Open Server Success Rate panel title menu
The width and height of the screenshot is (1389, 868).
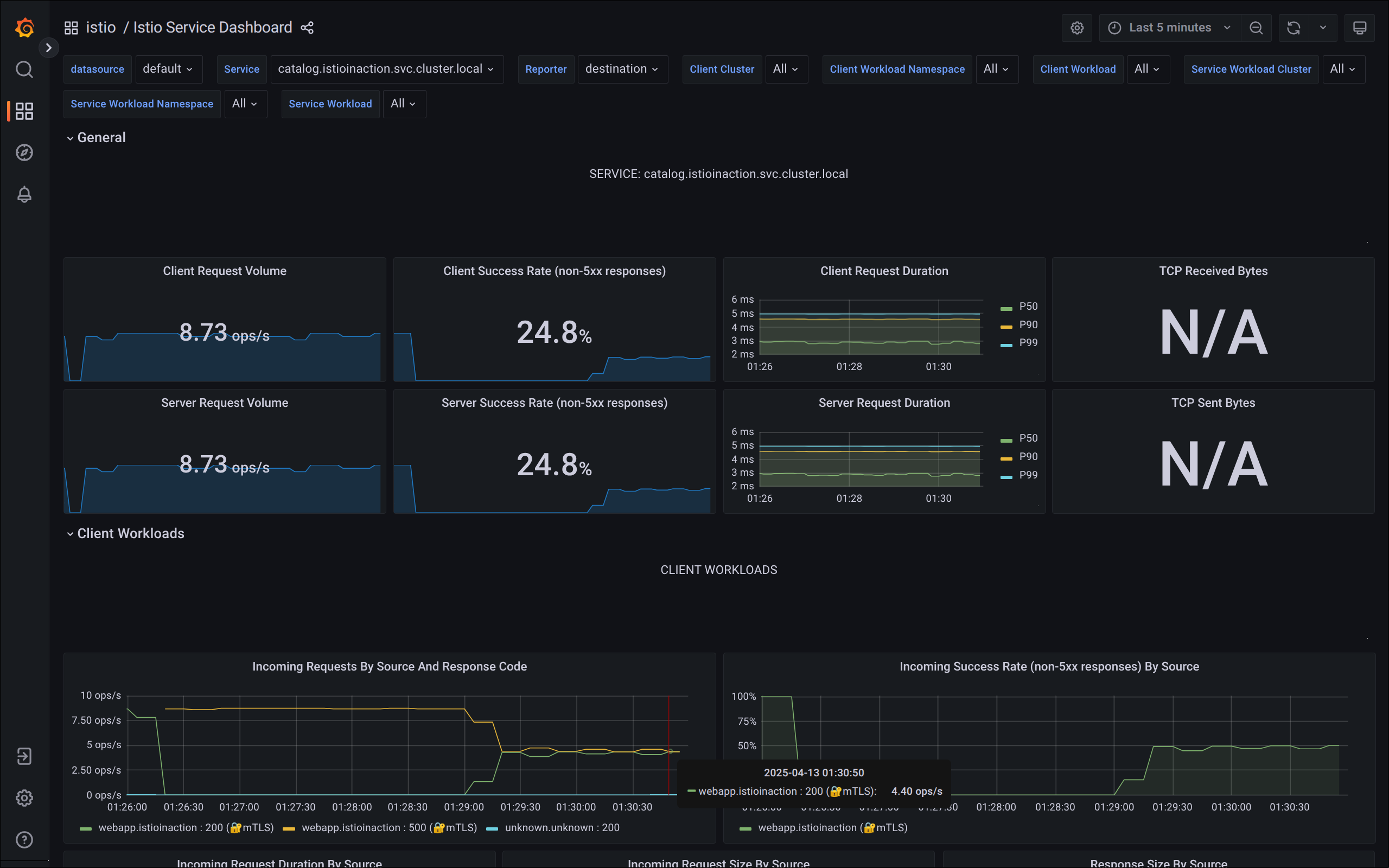tap(555, 403)
